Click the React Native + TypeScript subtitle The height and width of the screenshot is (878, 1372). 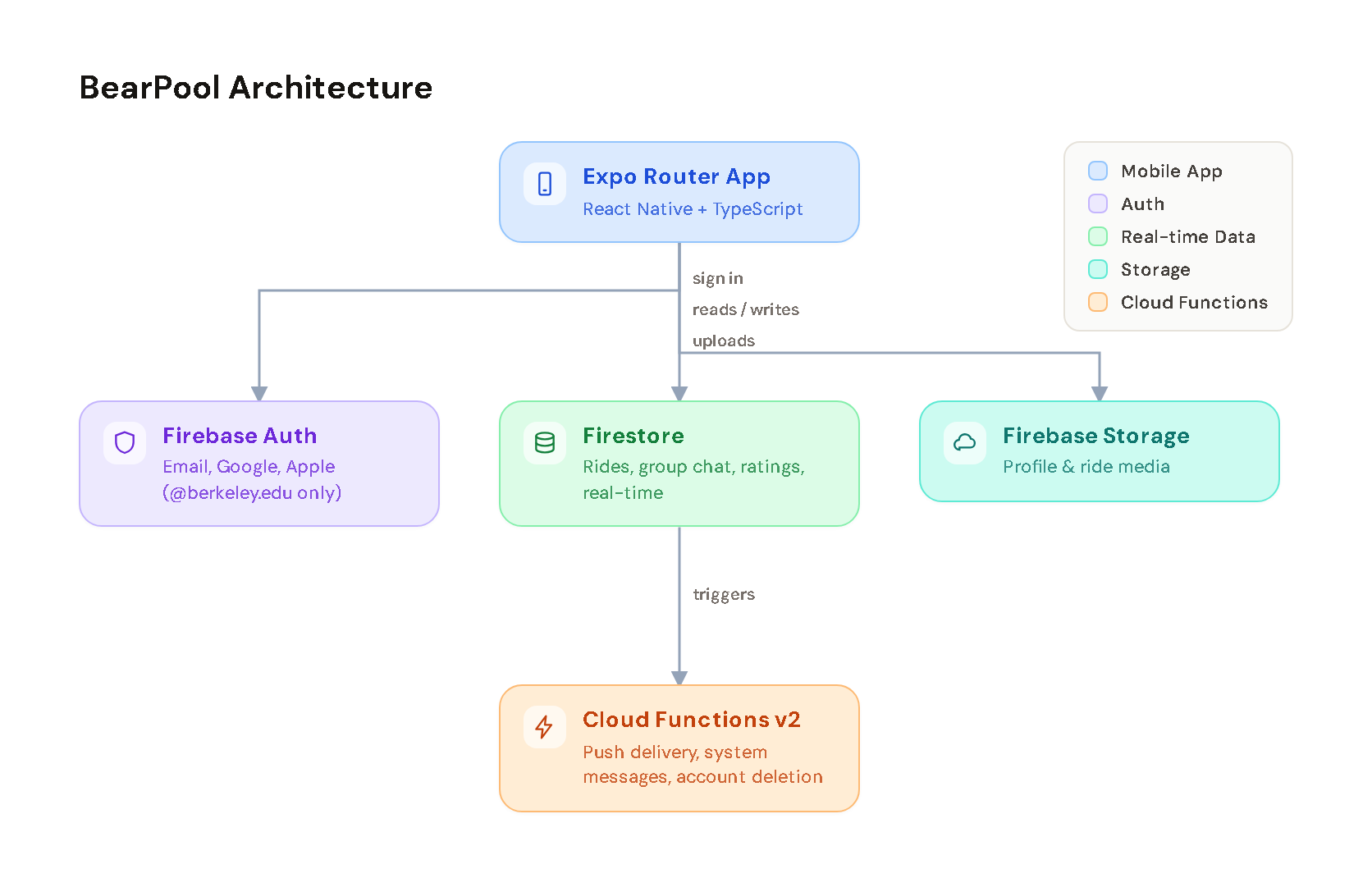tap(693, 209)
